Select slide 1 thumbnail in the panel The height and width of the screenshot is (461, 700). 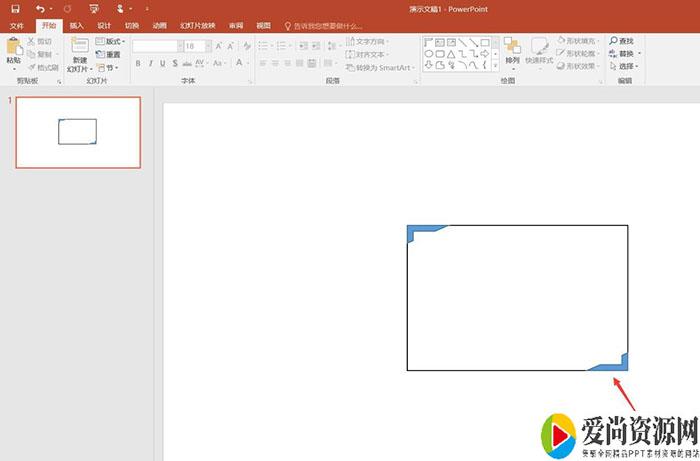point(78,132)
